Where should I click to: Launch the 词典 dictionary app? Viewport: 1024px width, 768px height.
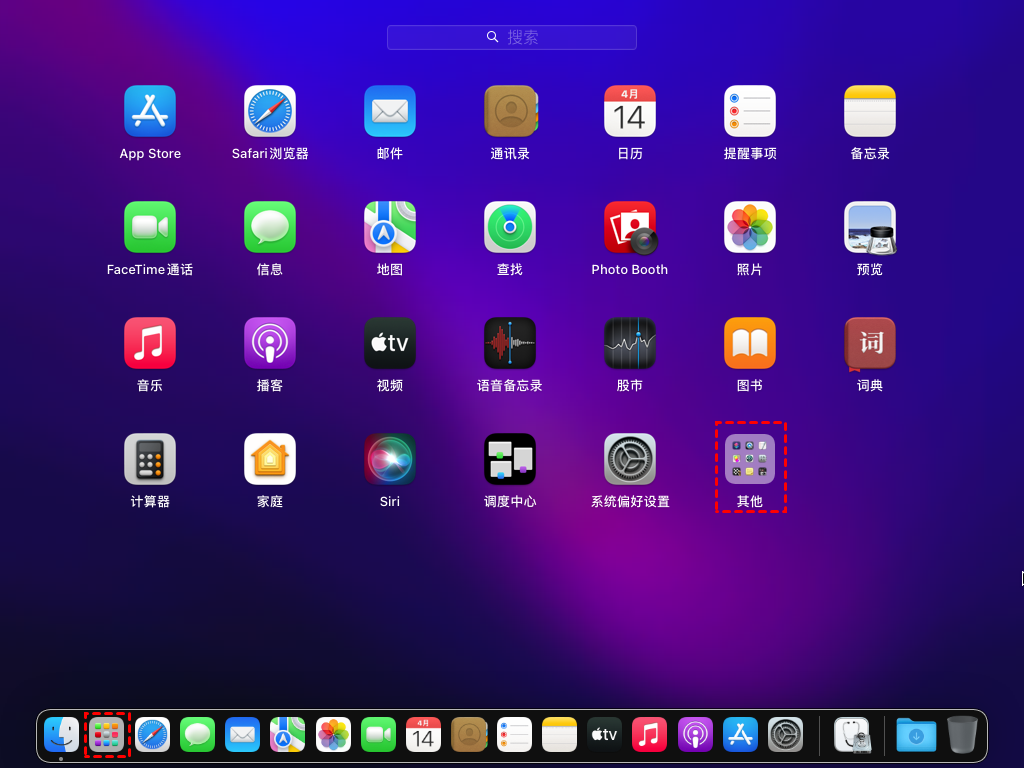[x=870, y=344]
